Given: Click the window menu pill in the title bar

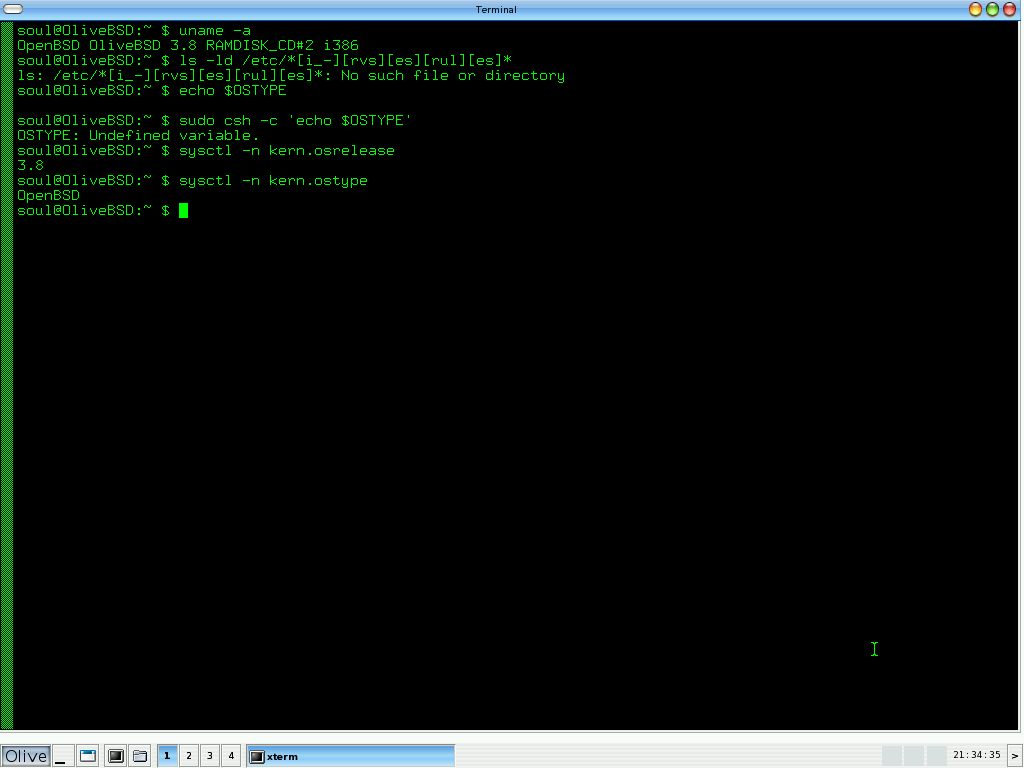Looking at the screenshot, I should (13, 9).
